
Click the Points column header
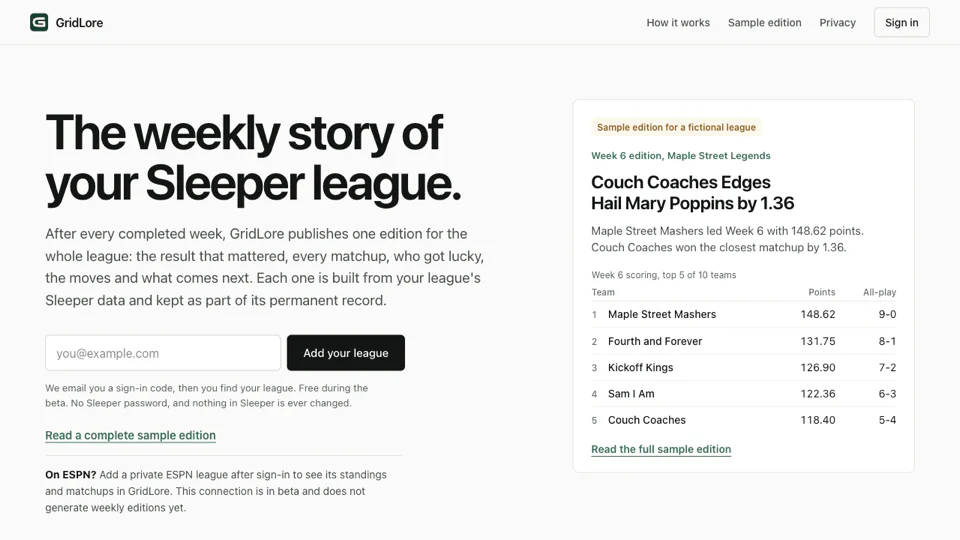click(822, 292)
